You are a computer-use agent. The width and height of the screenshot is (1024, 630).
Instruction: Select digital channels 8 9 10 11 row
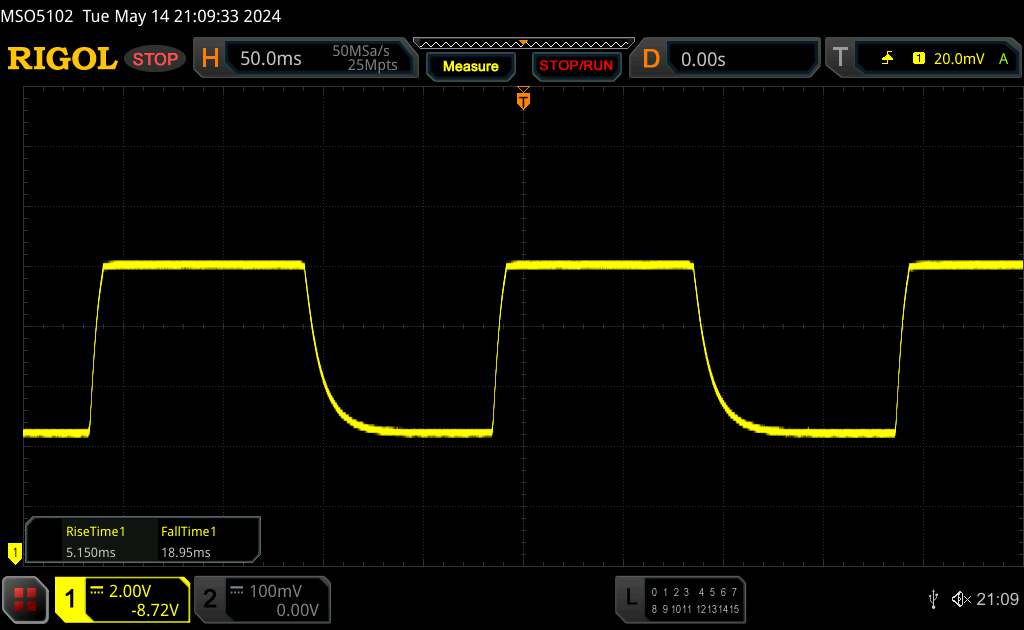671,609
